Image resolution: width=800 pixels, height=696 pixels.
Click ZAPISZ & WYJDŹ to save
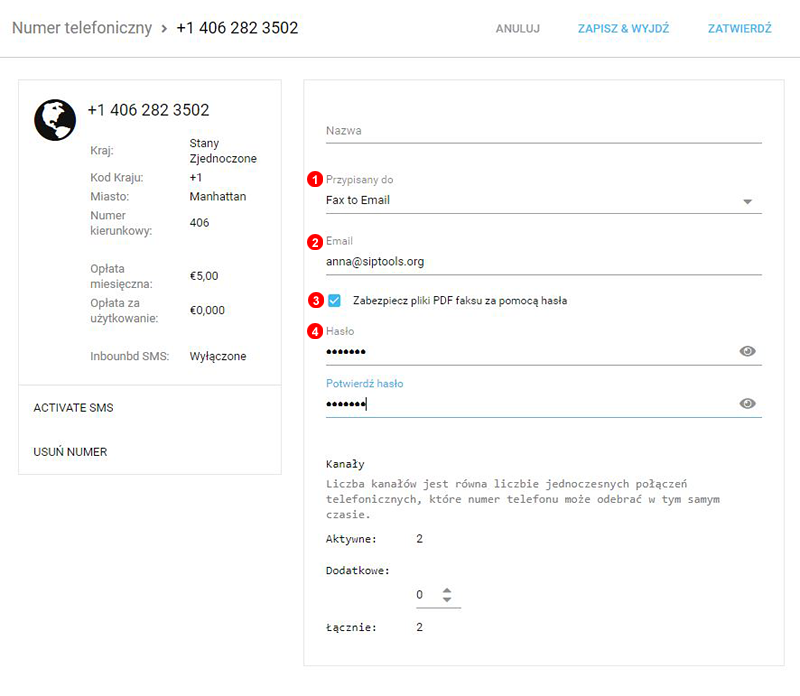point(623,29)
